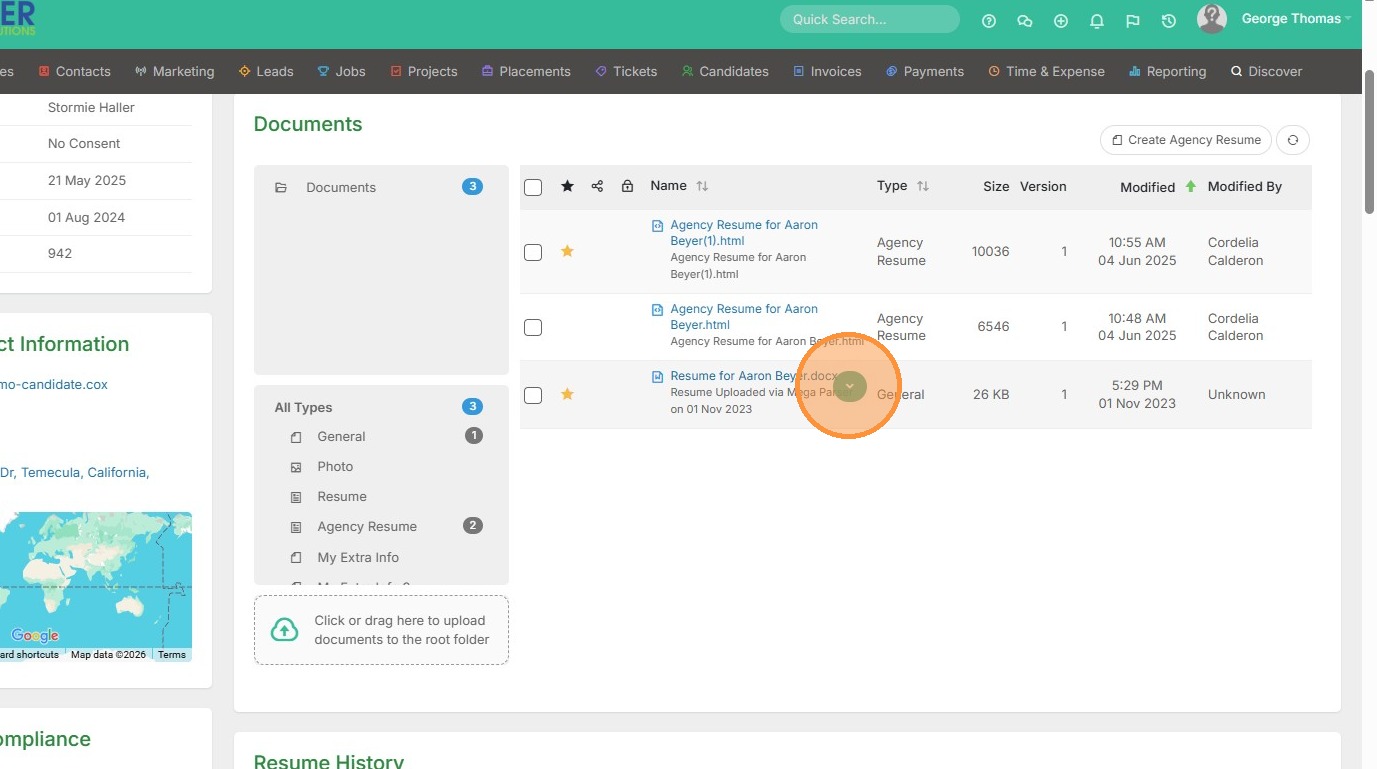1377x769 pixels.
Task: Click Create Agency Resume button
Action: (1185, 140)
